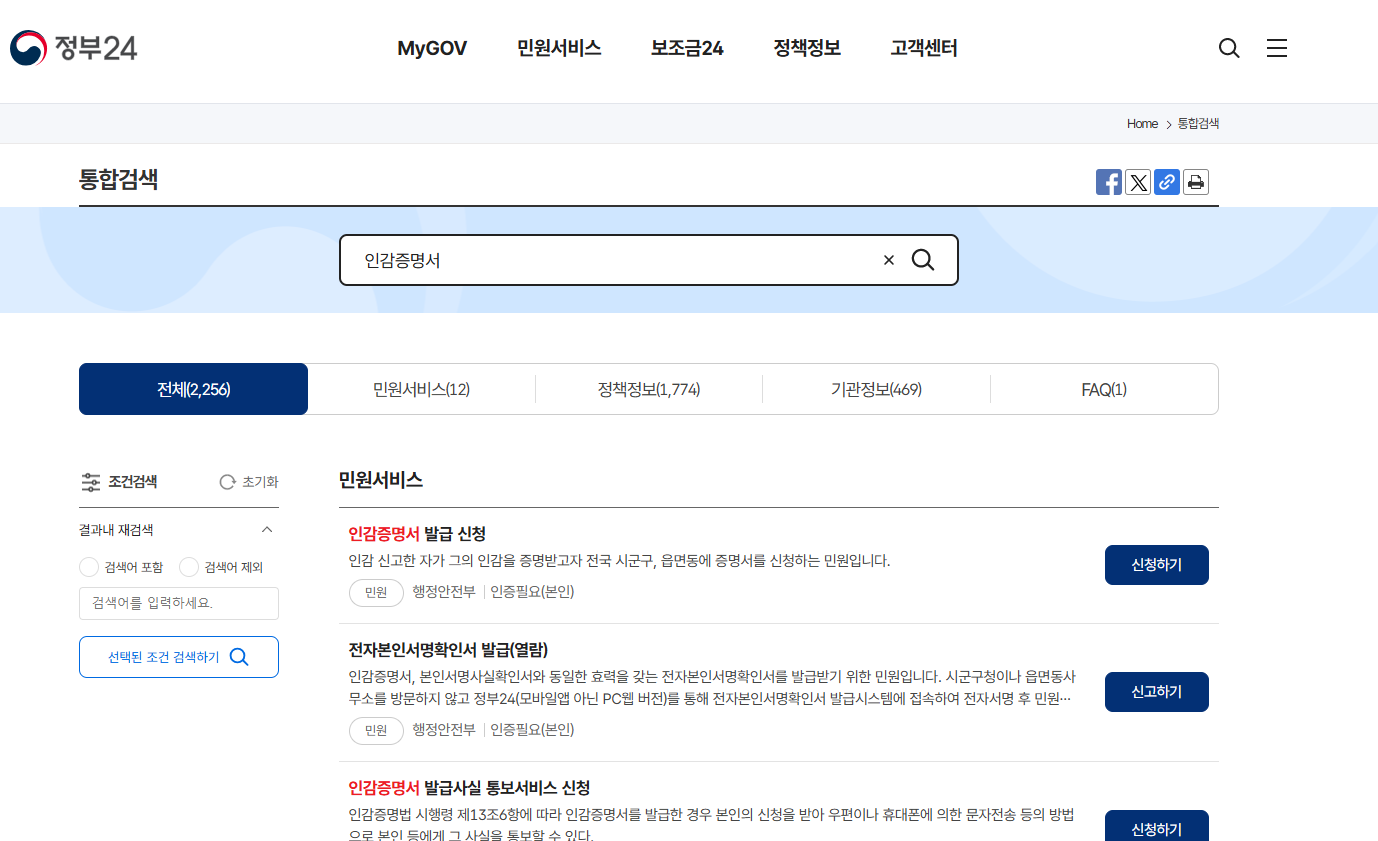The height and width of the screenshot is (841, 1378).
Task: Click 신고하기 for 전자본인서명확인서 발급
Action: click(1156, 691)
